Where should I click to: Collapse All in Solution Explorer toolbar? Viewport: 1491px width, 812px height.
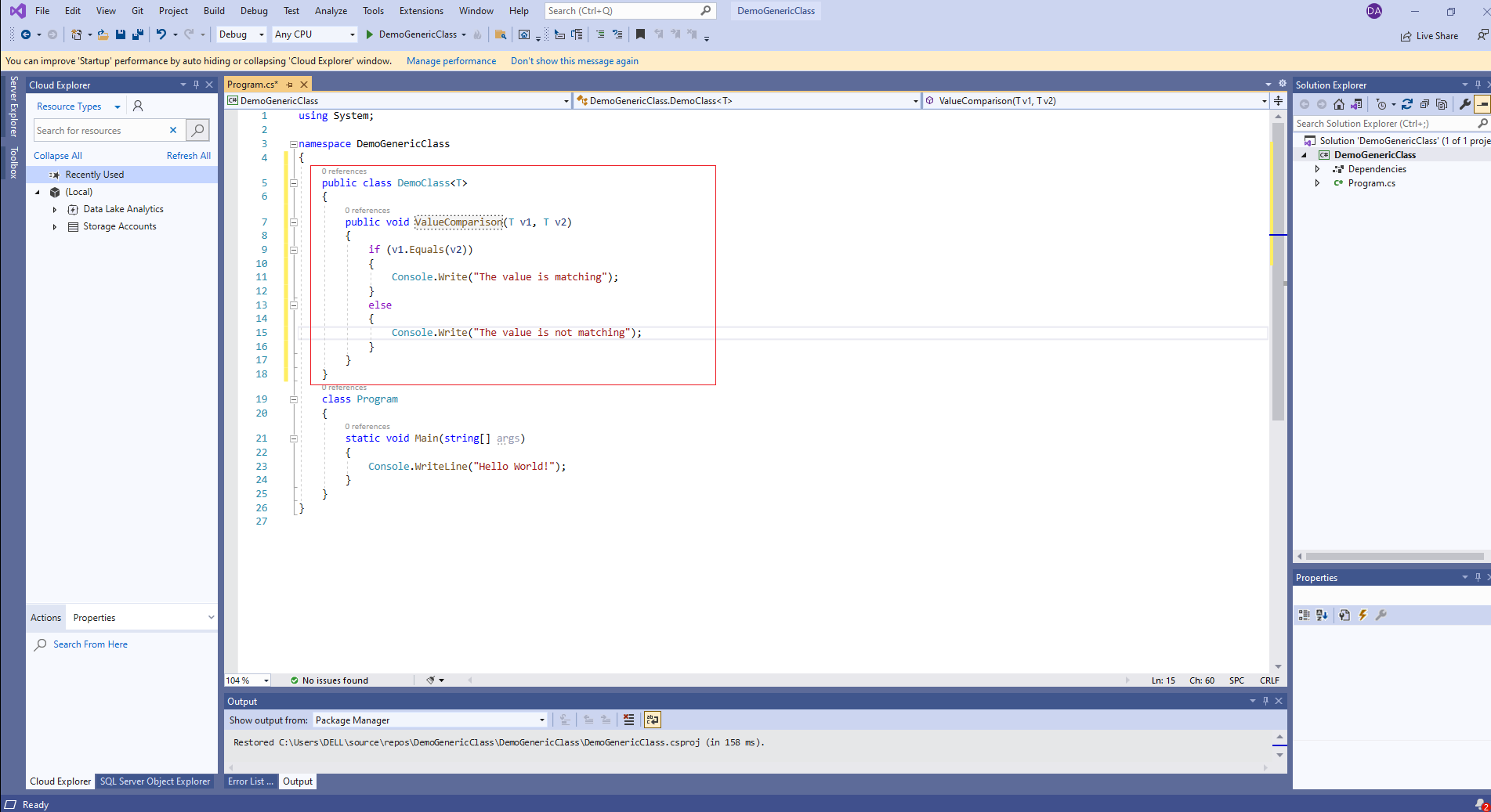pos(1424,103)
